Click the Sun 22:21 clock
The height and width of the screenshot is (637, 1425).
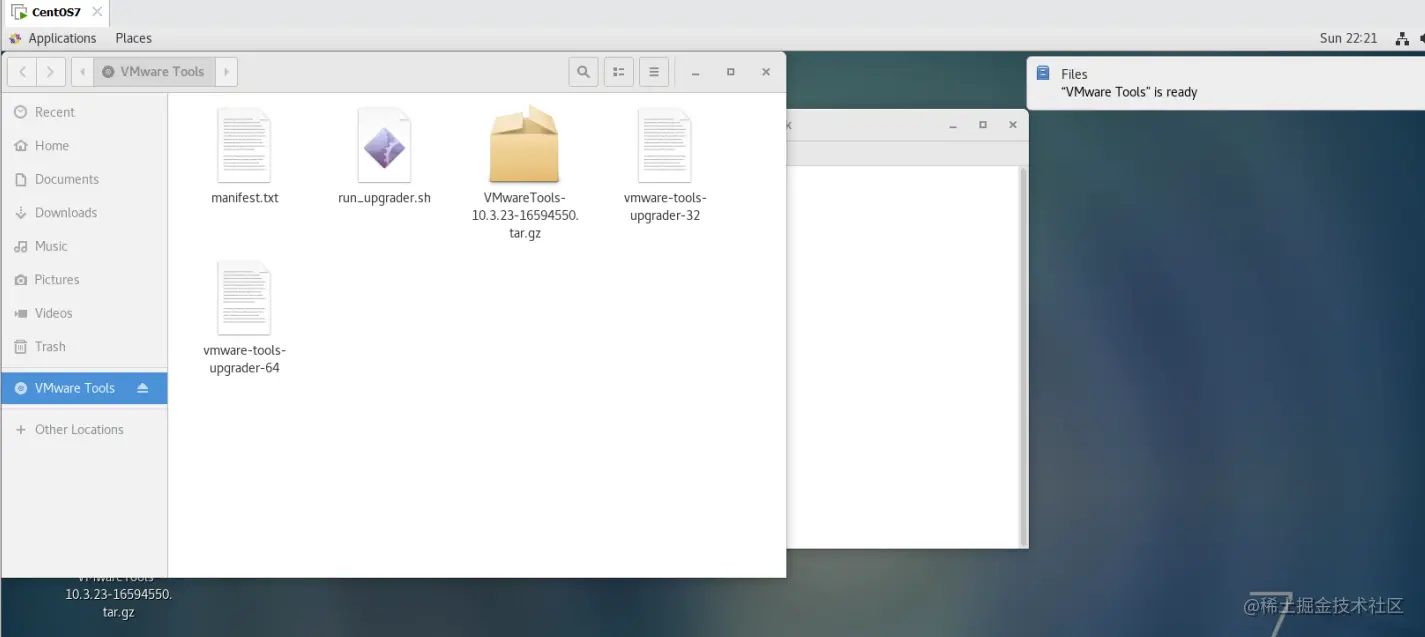click(x=1348, y=38)
